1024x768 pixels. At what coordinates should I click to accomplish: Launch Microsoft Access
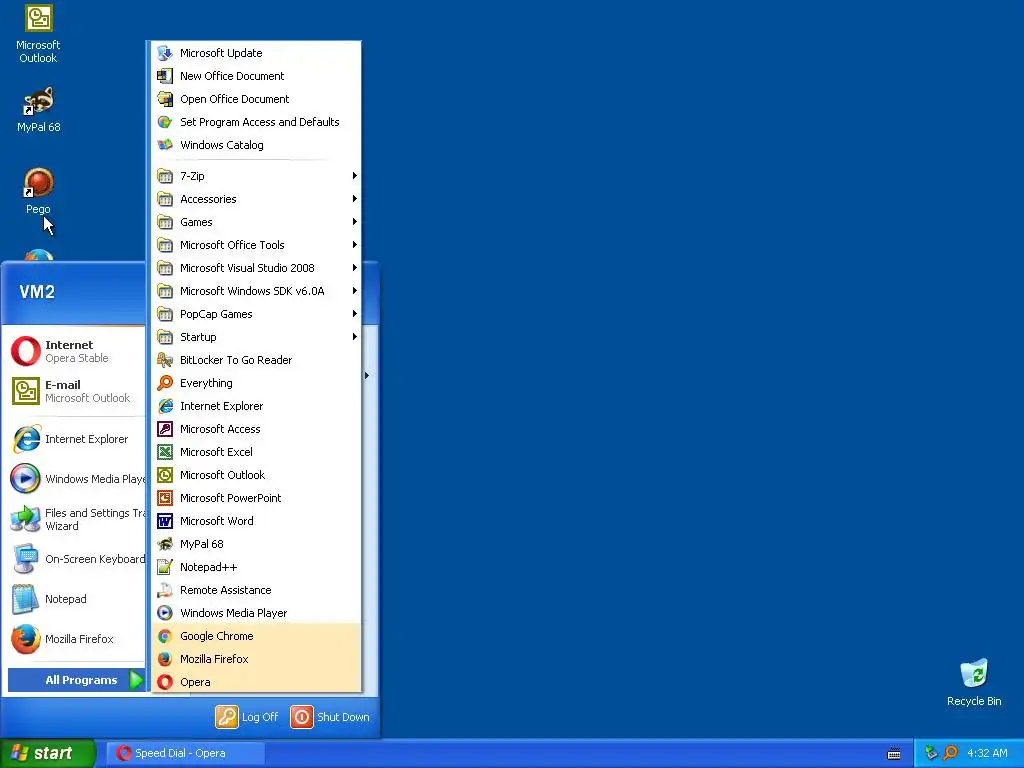(x=256, y=429)
